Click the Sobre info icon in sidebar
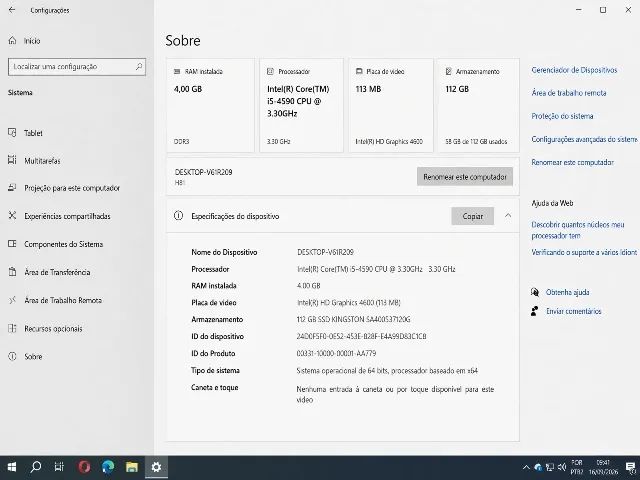The height and width of the screenshot is (480, 640). coord(12,356)
